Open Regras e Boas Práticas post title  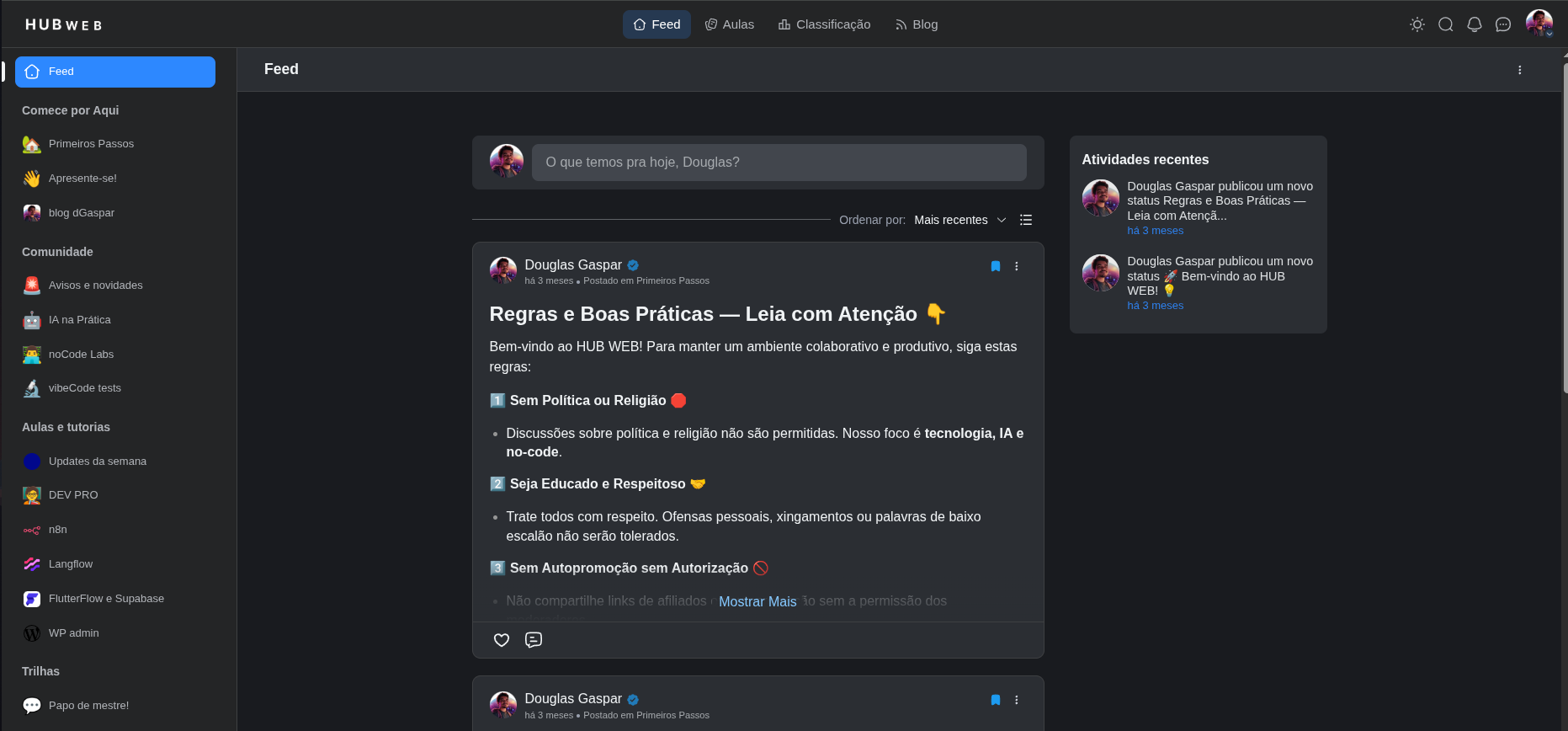pyautogui.click(x=717, y=314)
